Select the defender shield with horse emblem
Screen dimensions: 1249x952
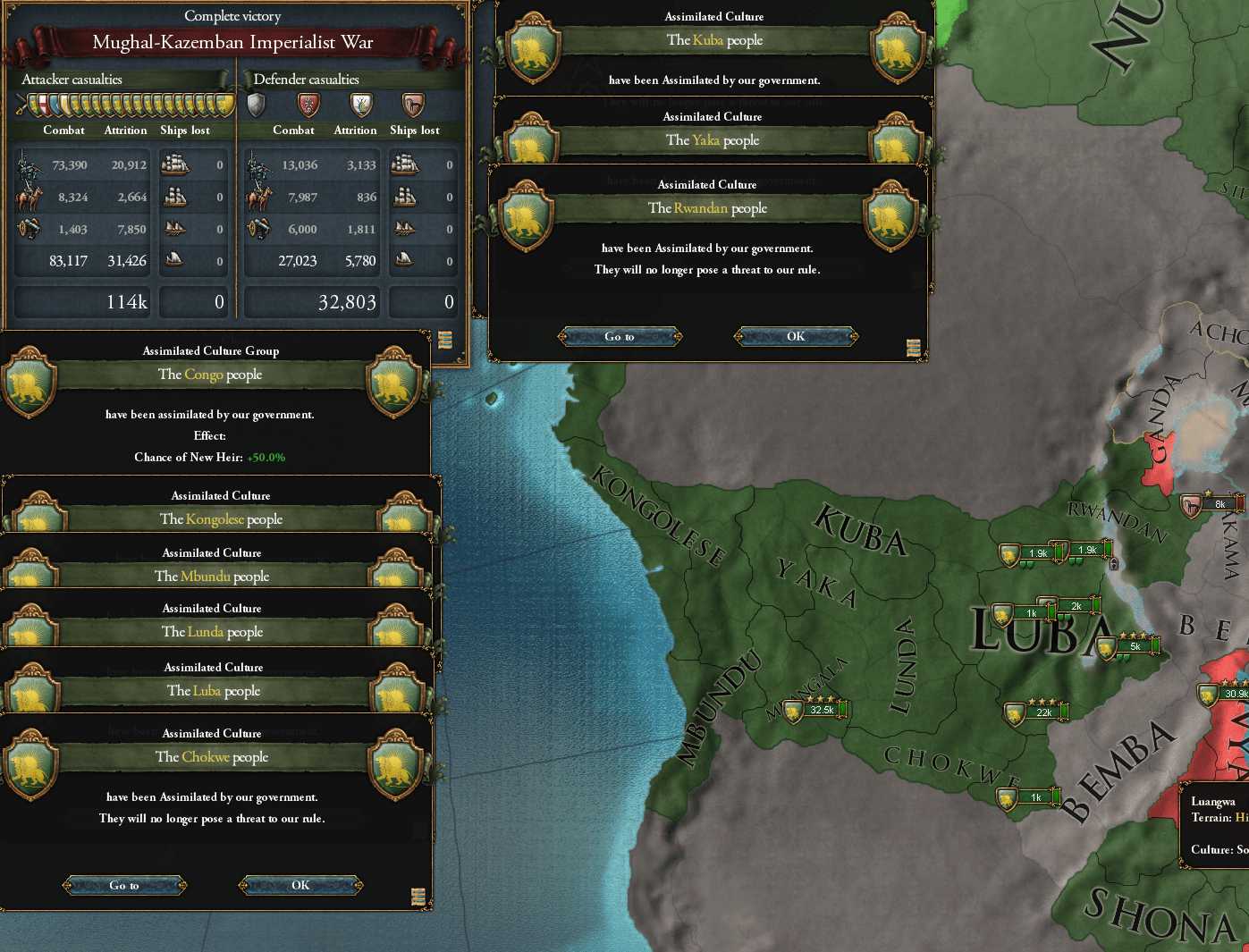(412, 105)
